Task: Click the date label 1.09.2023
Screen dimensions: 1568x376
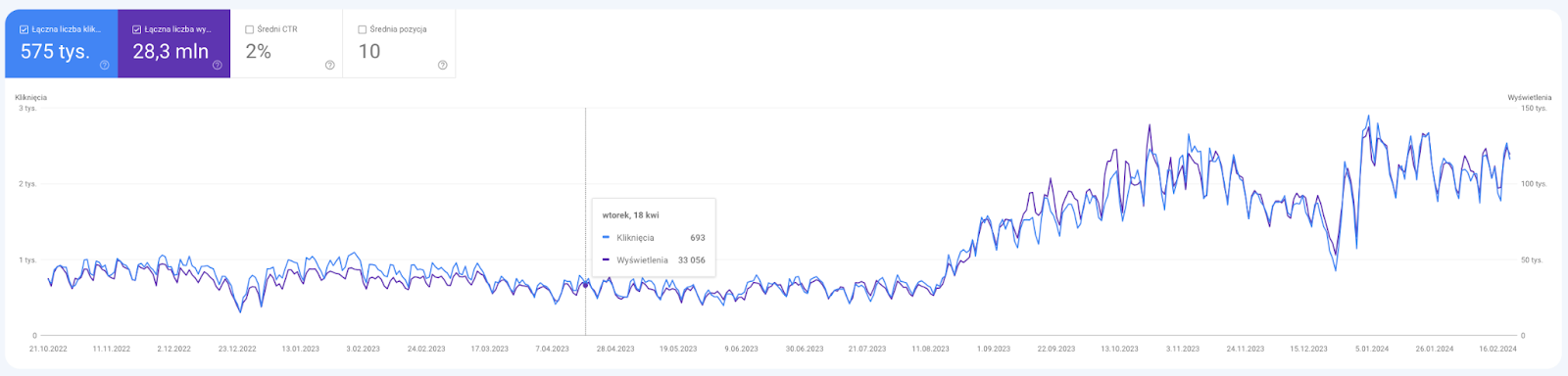Action: pos(994,349)
